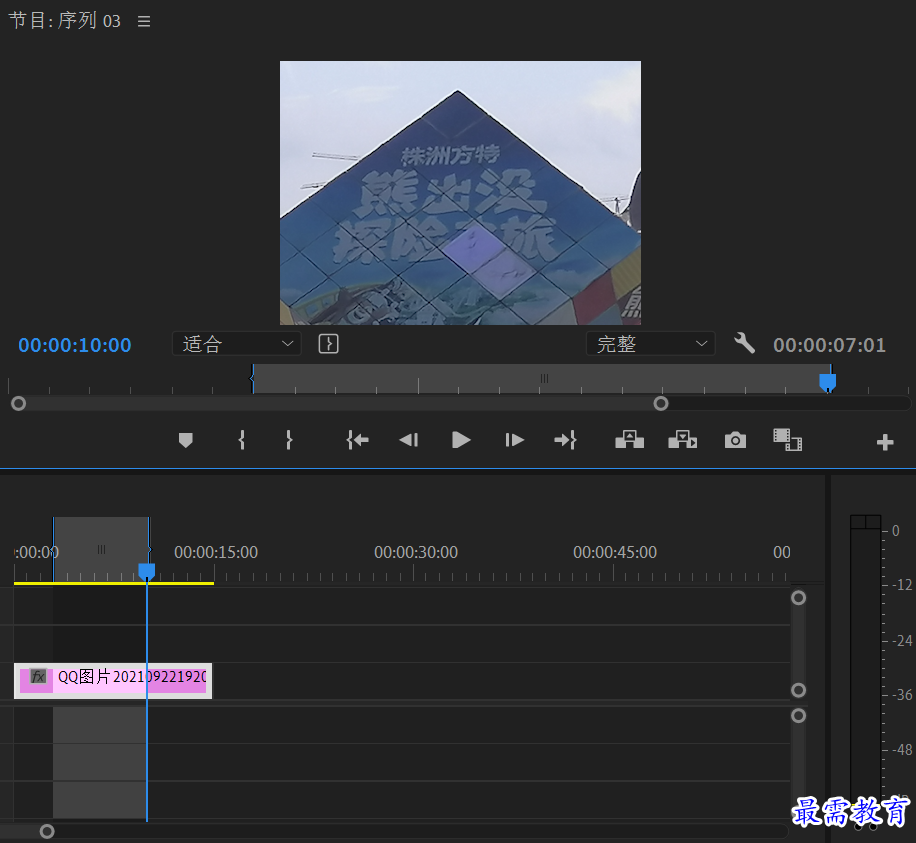Click left handle of monitor zoom scrollbar
Image resolution: width=916 pixels, height=843 pixels.
pos(19,404)
